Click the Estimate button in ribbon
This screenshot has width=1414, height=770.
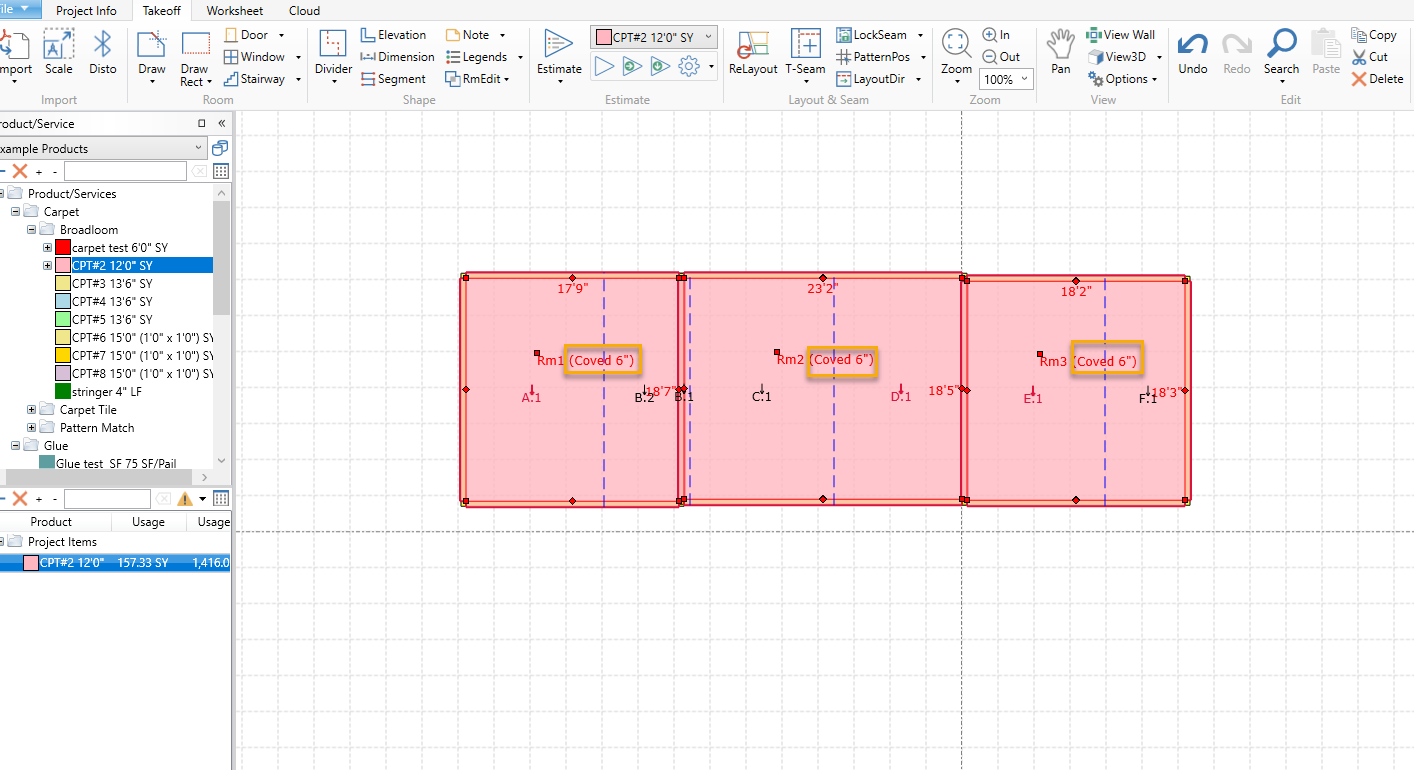pos(559,58)
